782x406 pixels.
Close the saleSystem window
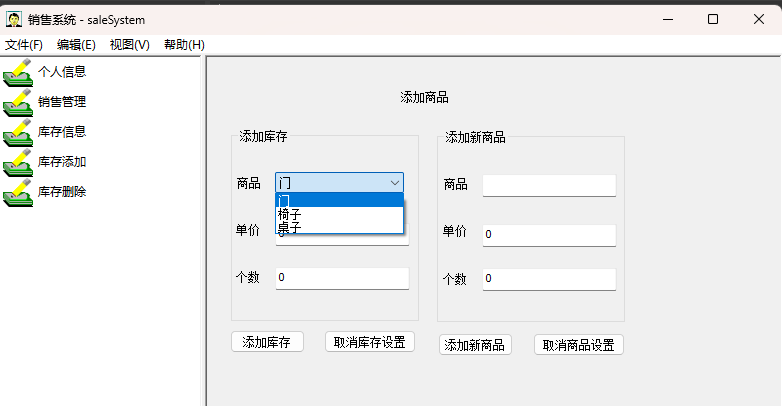click(759, 19)
